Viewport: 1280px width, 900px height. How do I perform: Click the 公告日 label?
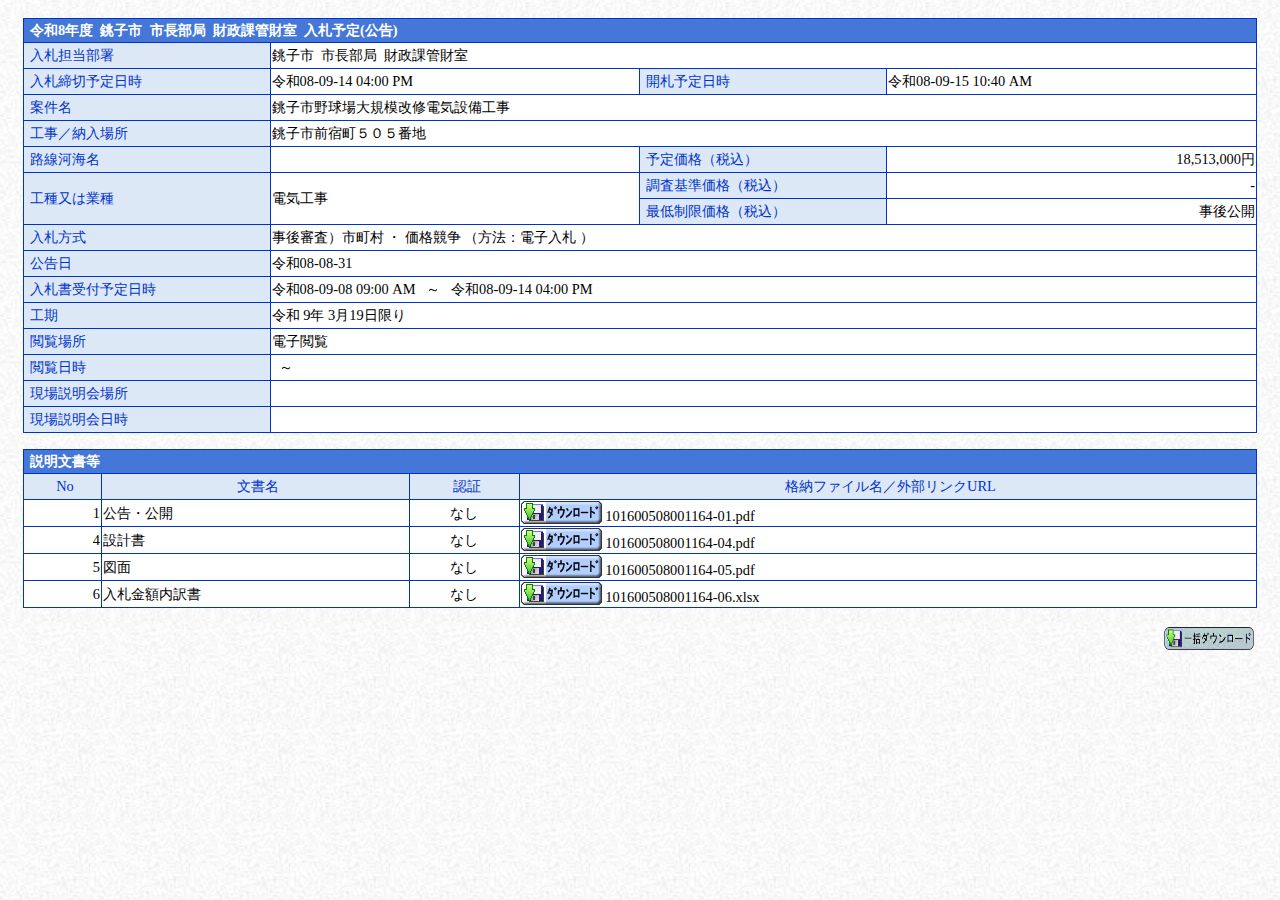point(51,264)
